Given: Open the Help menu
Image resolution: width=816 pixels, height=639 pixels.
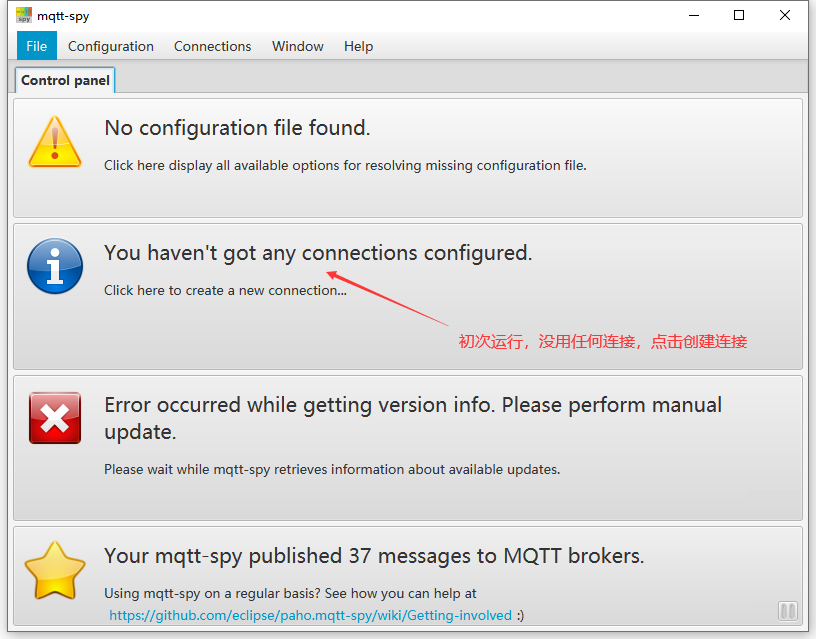Looking at the screenshot, I should (359, 46).
